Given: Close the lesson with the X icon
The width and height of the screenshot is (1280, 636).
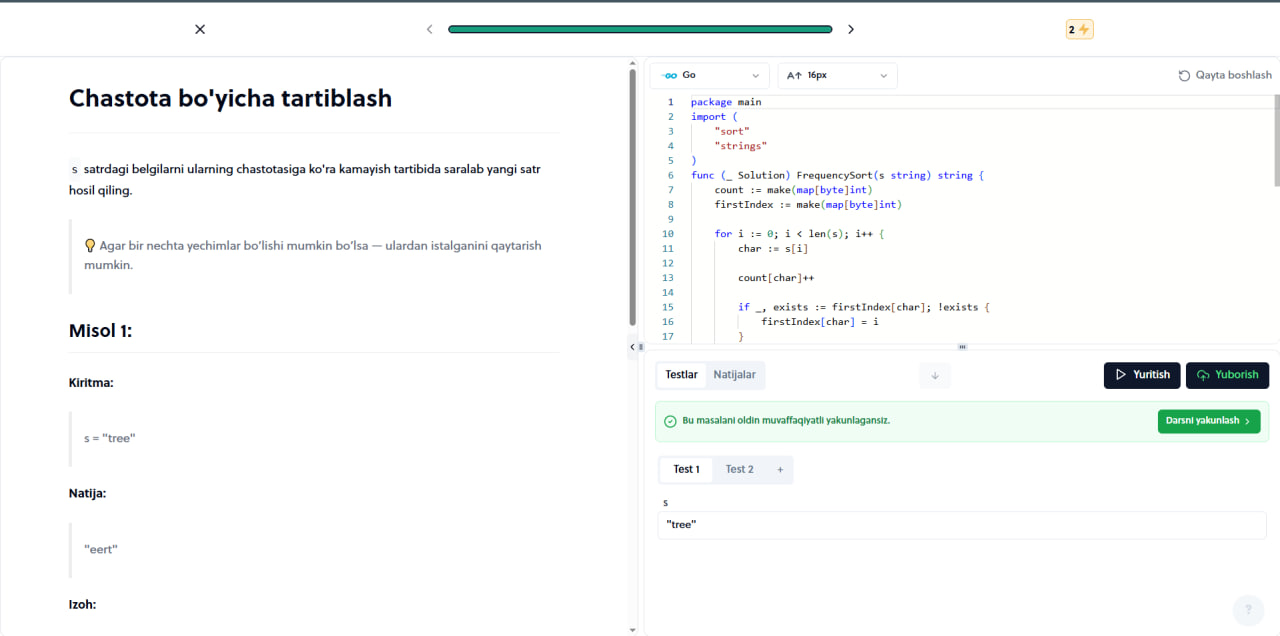Looking at the screenshot, I should point(200,29).
